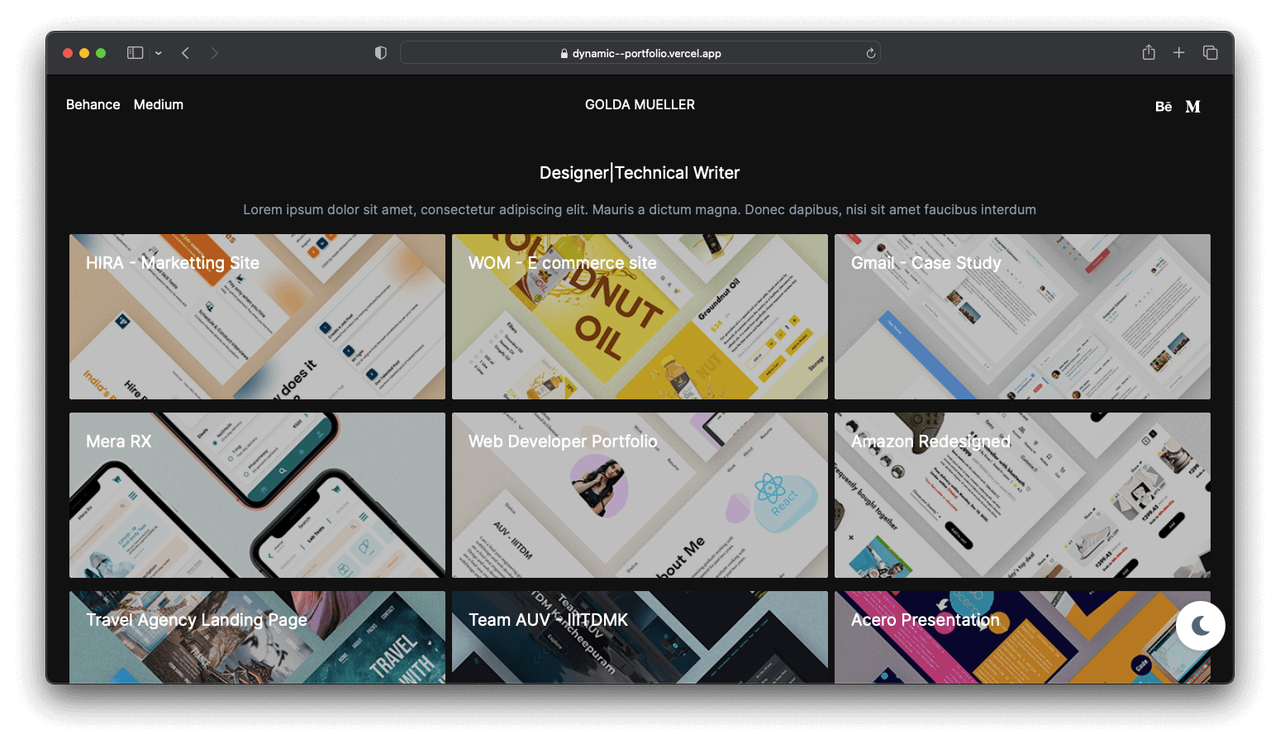Open the Travel Agency Landing Page card
1280x745 pixels.
pos(257,637)
